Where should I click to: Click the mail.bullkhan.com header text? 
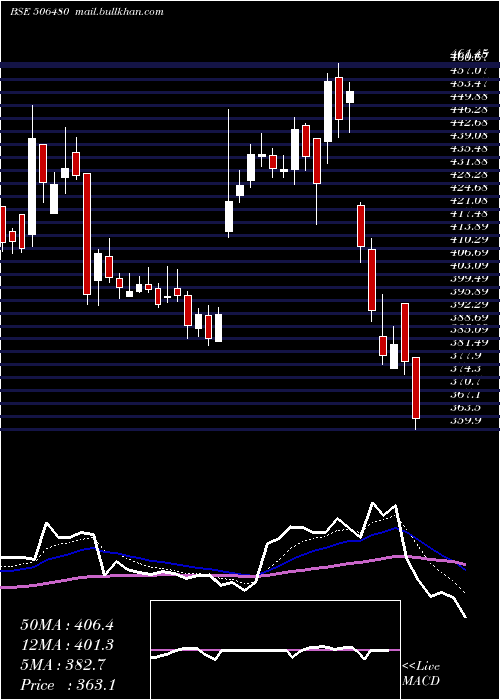point(118,12)
